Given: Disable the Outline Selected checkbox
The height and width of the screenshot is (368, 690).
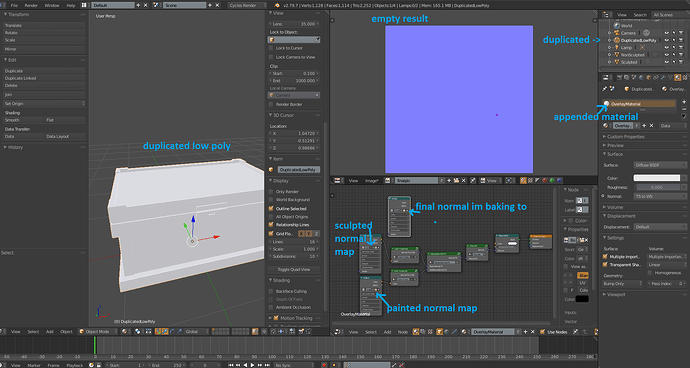Looking at the screenshot, I should pos(271,209).
